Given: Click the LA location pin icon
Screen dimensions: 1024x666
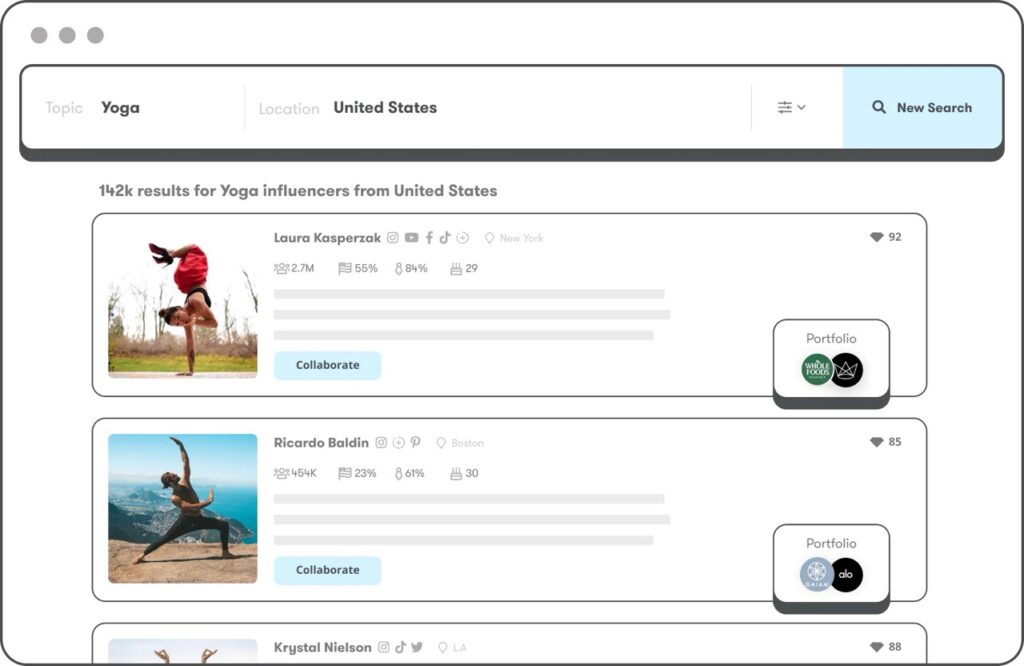Looking at the screenshot, I should 443,648.
